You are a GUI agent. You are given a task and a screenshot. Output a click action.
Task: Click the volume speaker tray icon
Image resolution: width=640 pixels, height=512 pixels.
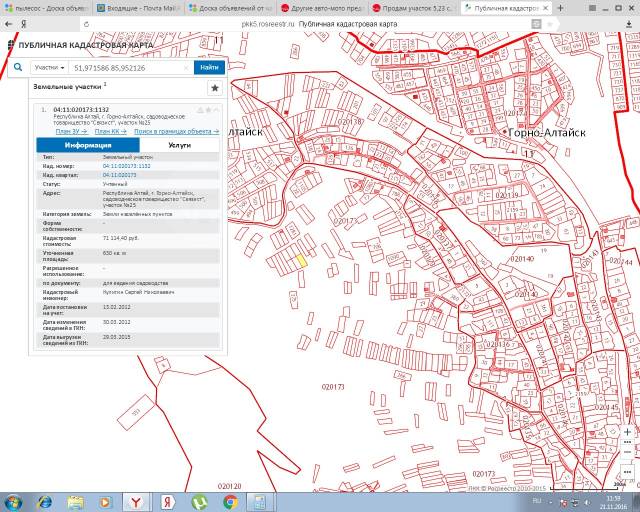point(587,503)
